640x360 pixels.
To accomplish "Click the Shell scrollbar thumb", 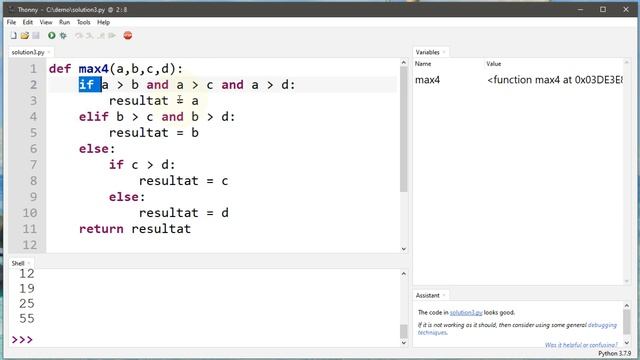I will [404, 331].
